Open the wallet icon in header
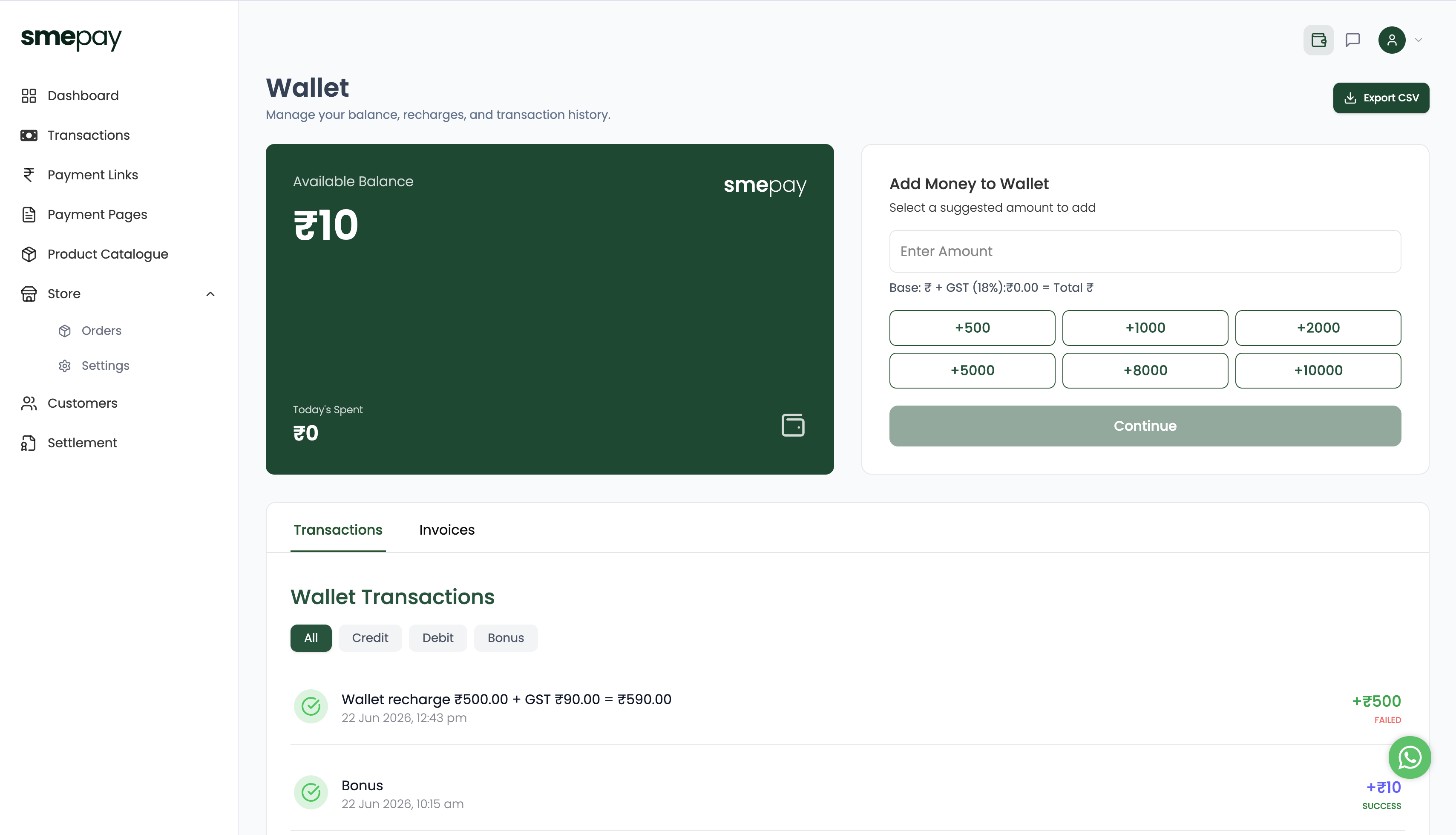Viewport: 1456px width, 835px height. [x=1318, y=40]
